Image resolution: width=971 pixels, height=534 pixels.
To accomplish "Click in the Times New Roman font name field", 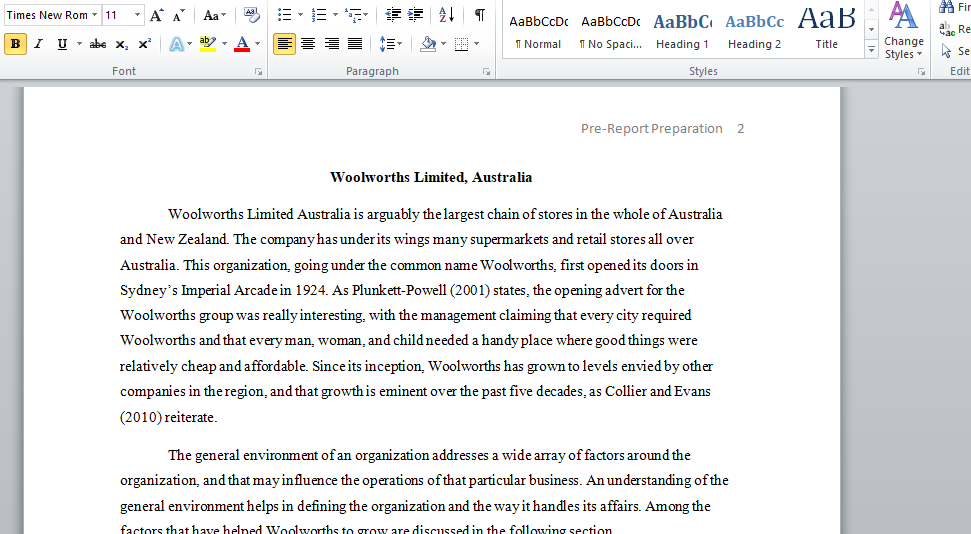I will [x=47, y=15].
